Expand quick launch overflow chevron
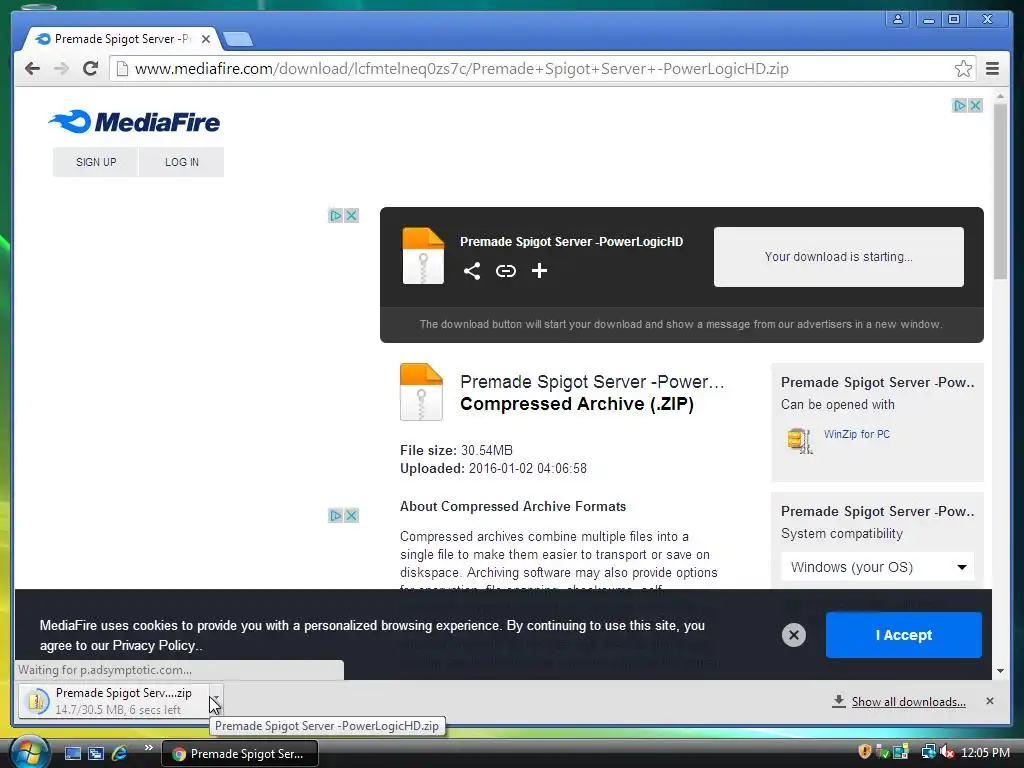Screen dimensions: 1024x768 pyautogui.click(x=149, y=748)
